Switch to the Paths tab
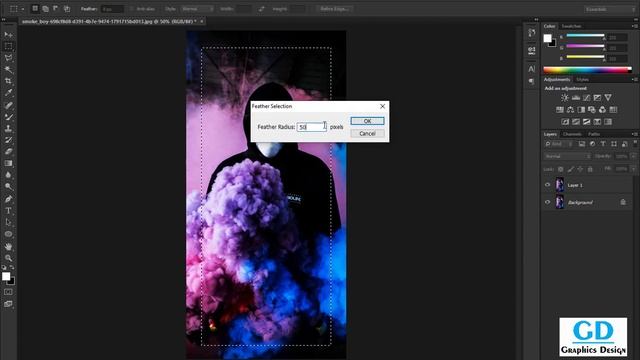Image resolution: width=640 pixels, height=360 pixels. click(x=594, y=134)
